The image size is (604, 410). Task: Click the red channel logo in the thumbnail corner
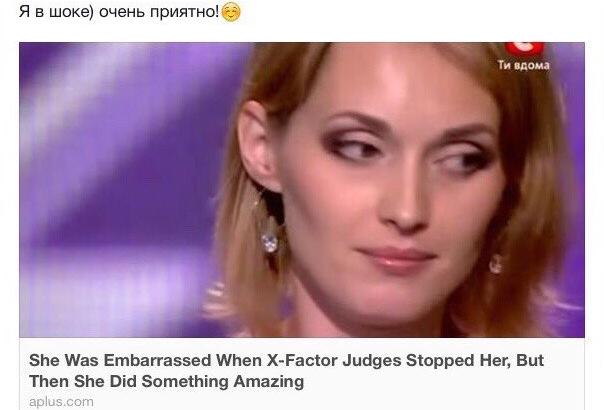tap(524, 49)
